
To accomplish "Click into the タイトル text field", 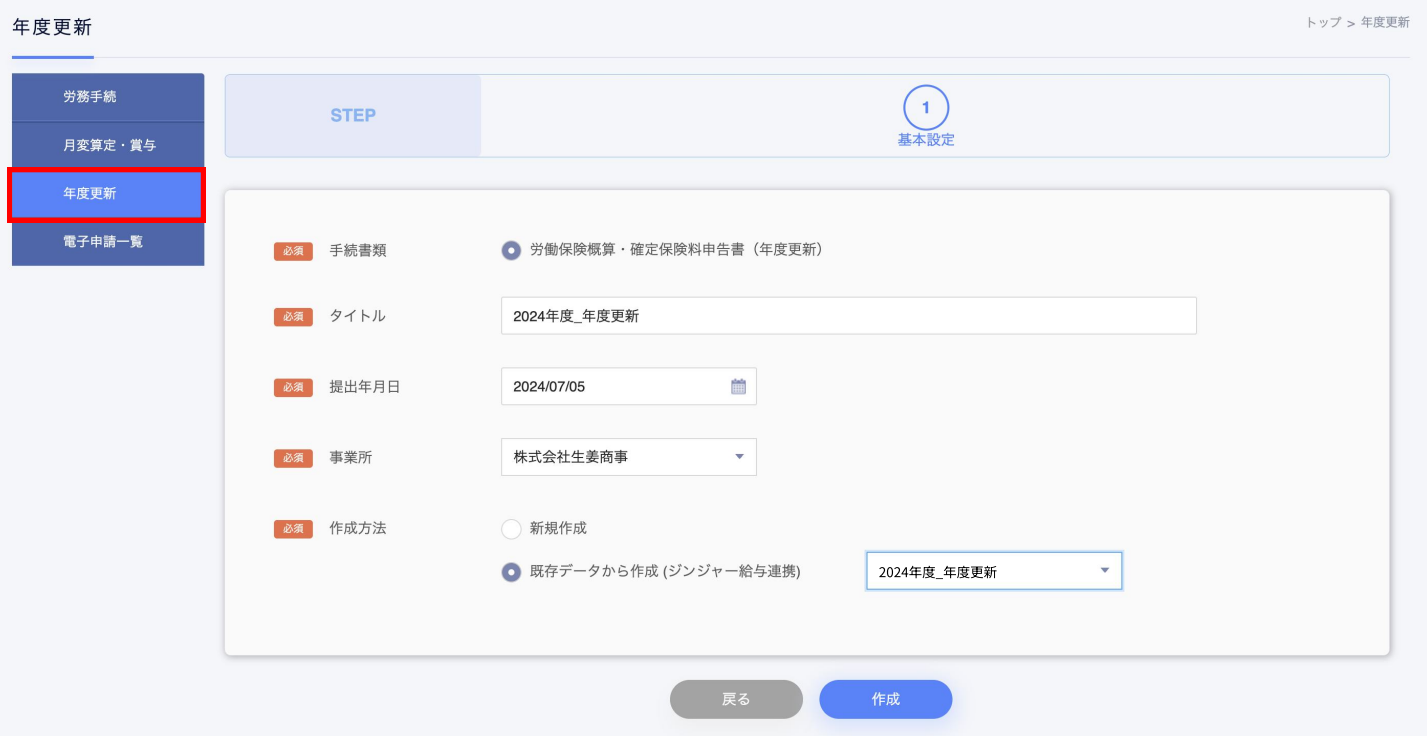I will pyautogui.click(x=848, y=316).
